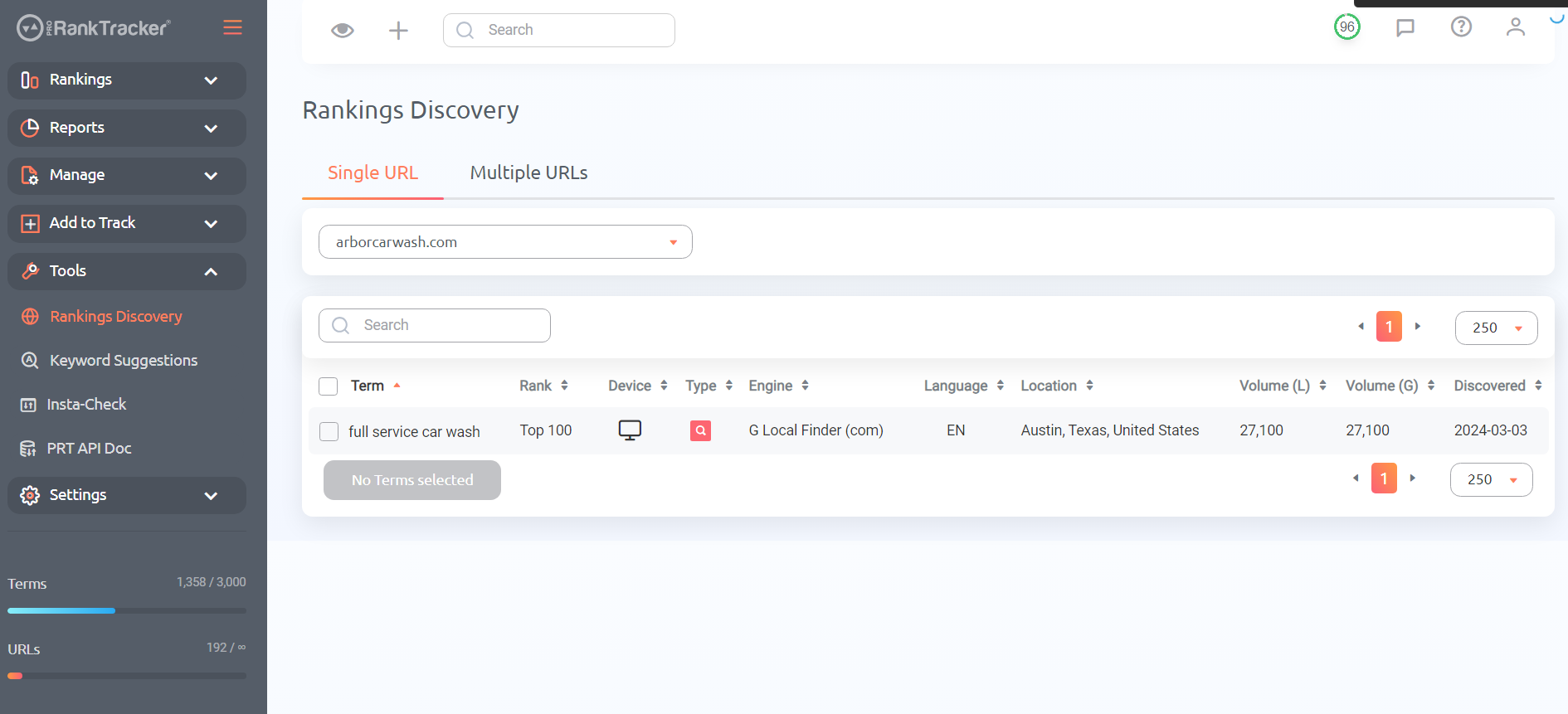
Task: Sort by Device column header
Action: (638, 386)
